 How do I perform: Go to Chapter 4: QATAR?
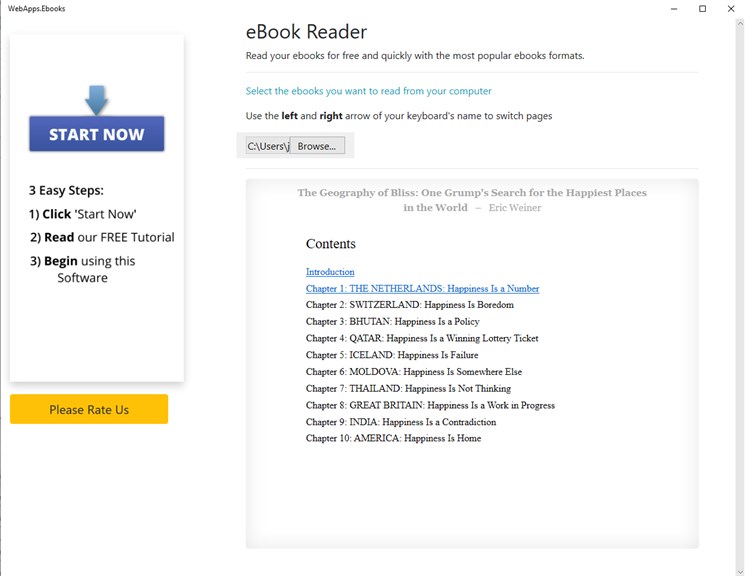[x=422, y=338]
